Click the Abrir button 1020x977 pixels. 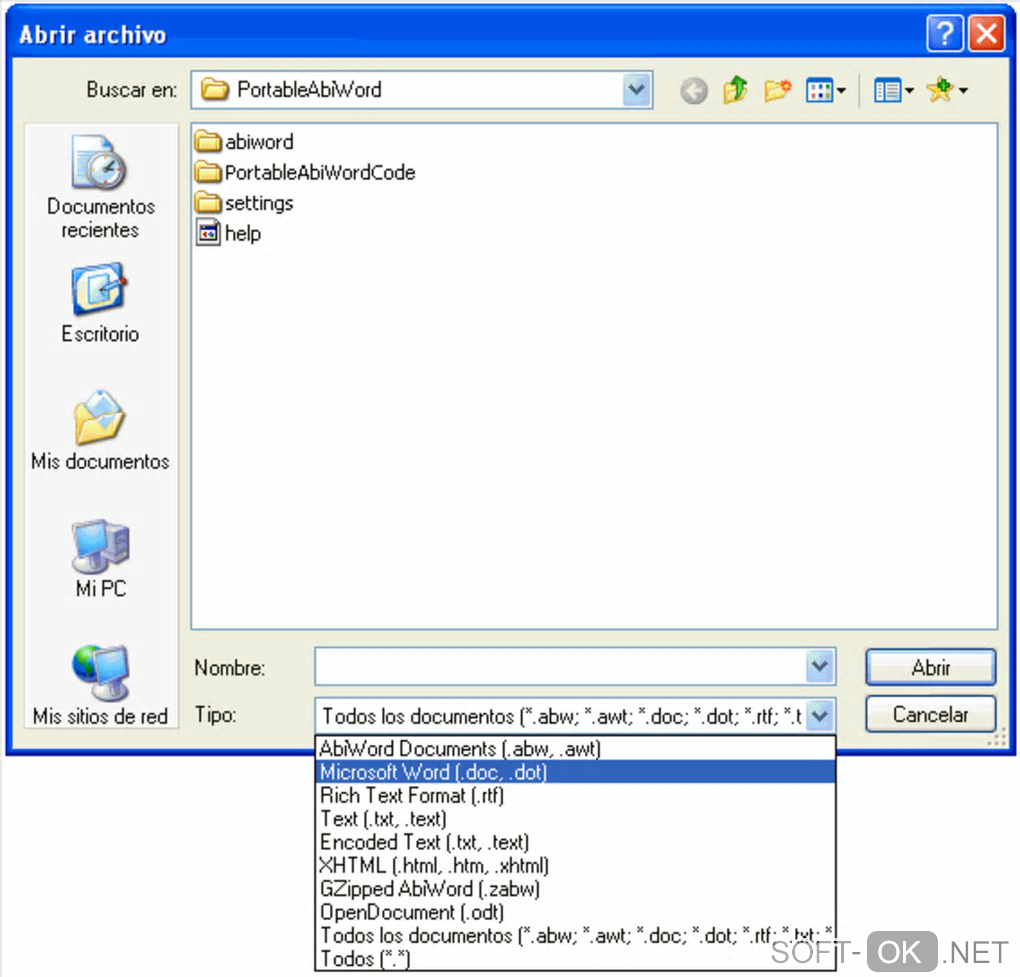tap(930, 667)
